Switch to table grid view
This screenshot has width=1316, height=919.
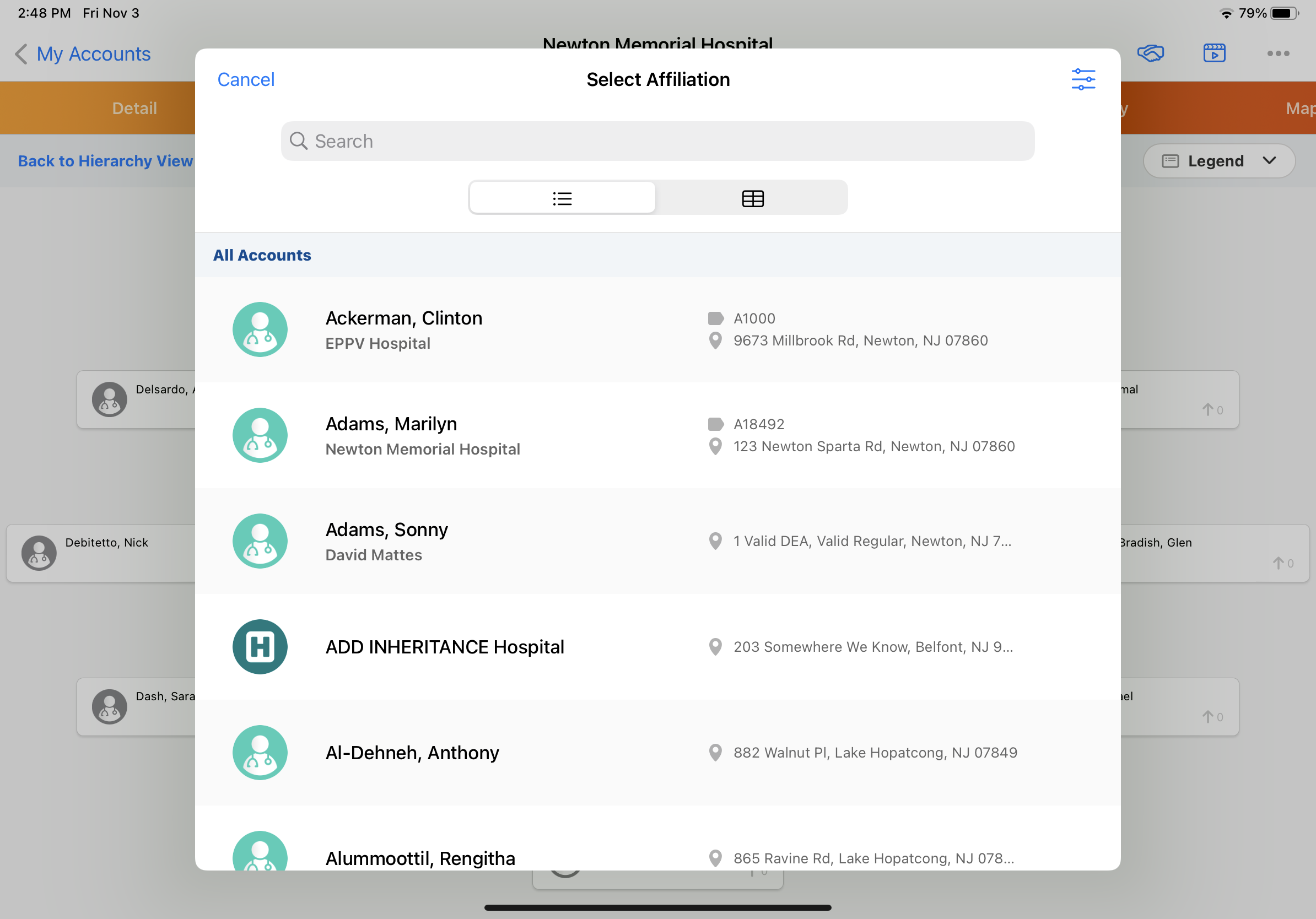click(x=752, y=198)
